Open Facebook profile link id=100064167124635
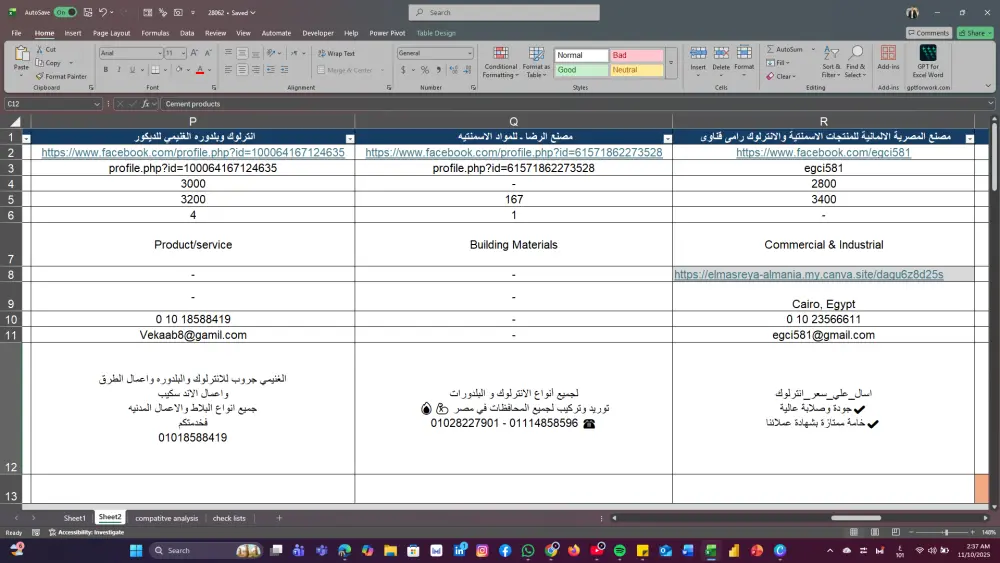Screen dimensions: 1000x563 coord(193,152)
